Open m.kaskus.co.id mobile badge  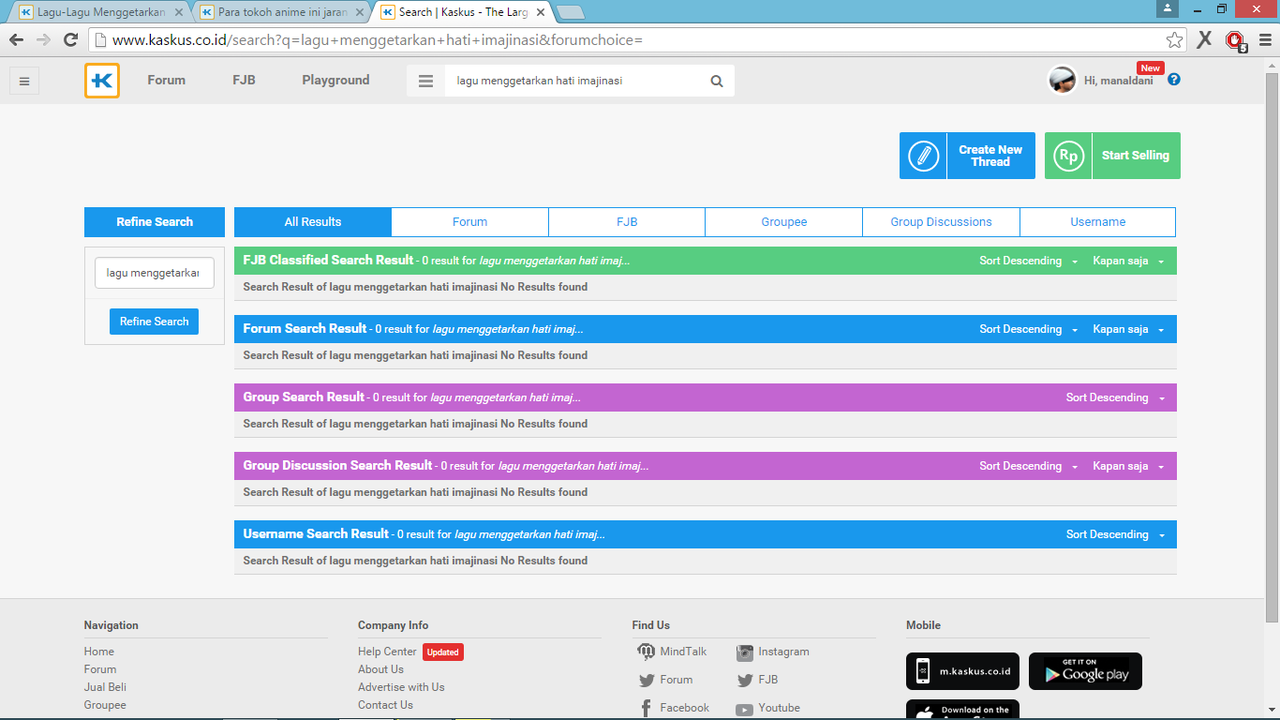pos(963,672)
